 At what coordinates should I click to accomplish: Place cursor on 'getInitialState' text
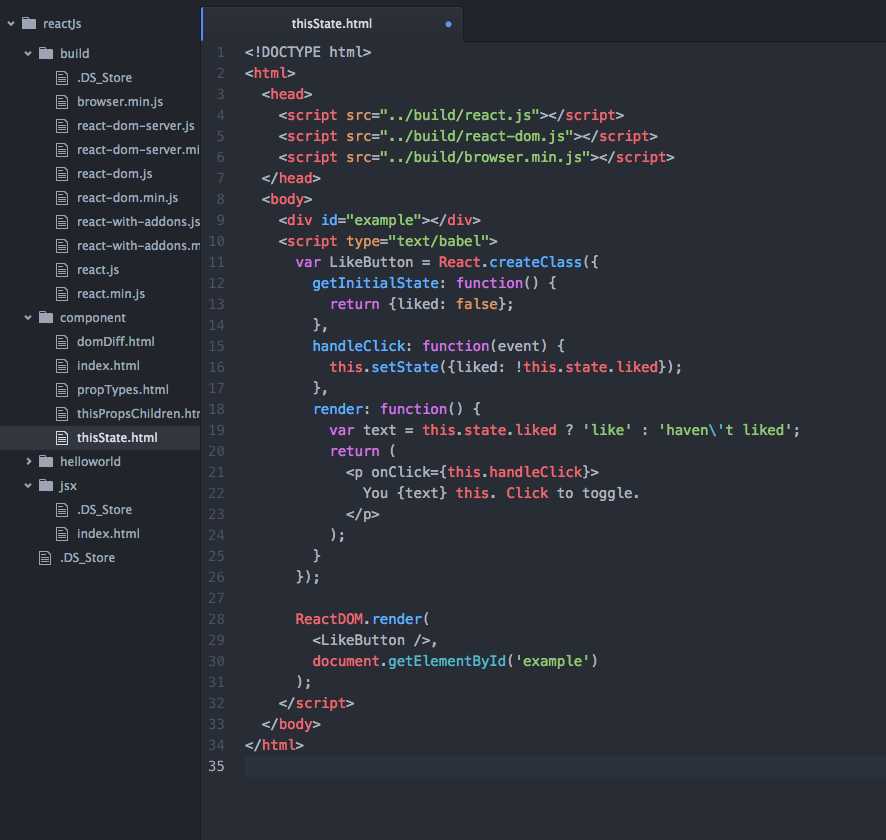(375, 283)
